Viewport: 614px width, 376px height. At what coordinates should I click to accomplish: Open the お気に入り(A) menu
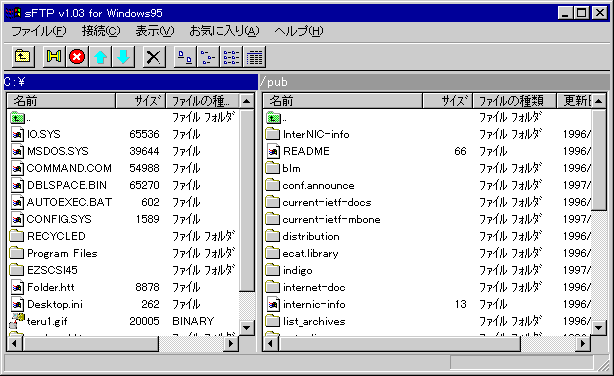coord(224,31)
